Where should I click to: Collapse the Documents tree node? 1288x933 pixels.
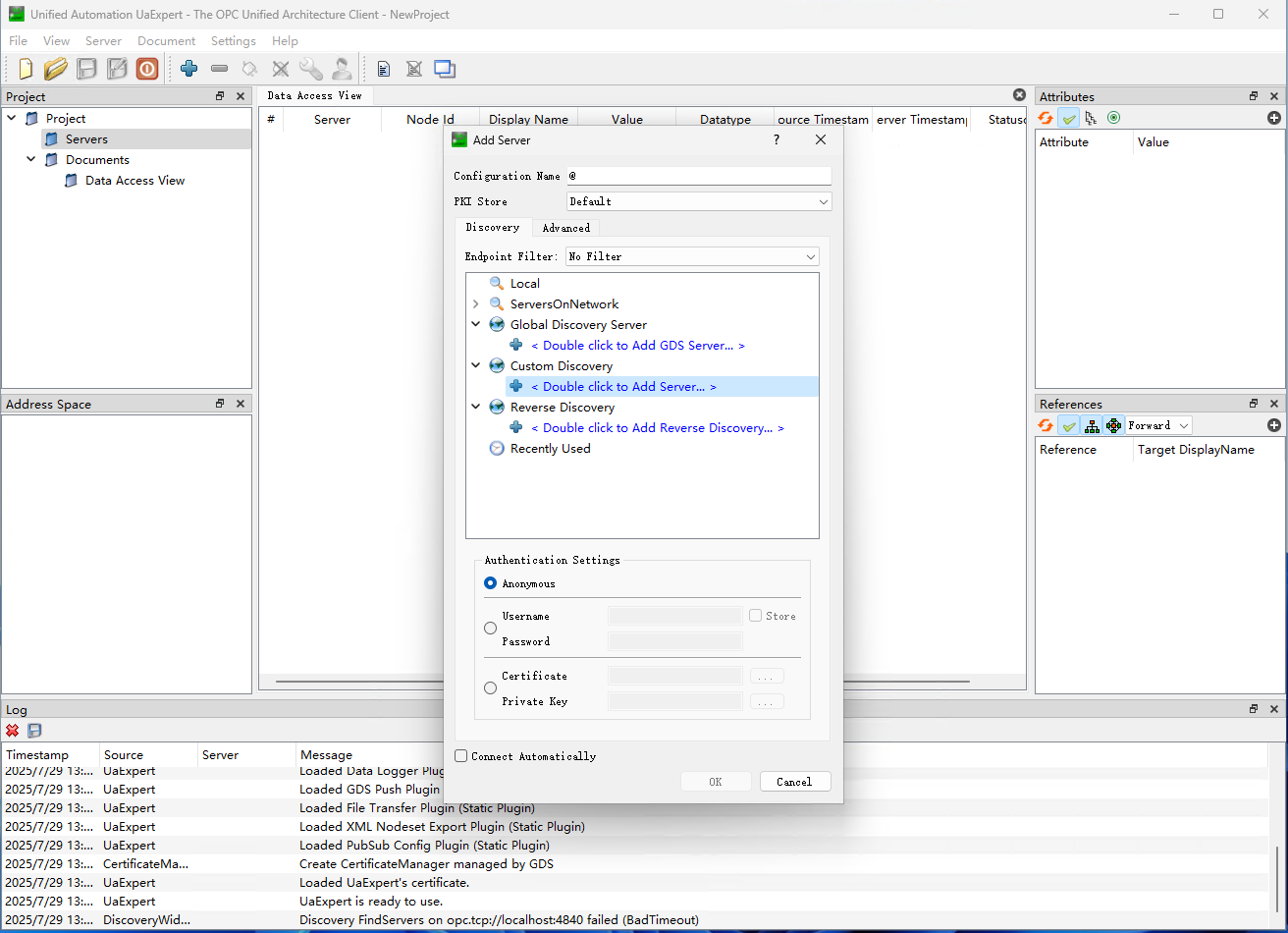(x=31, y=160)
